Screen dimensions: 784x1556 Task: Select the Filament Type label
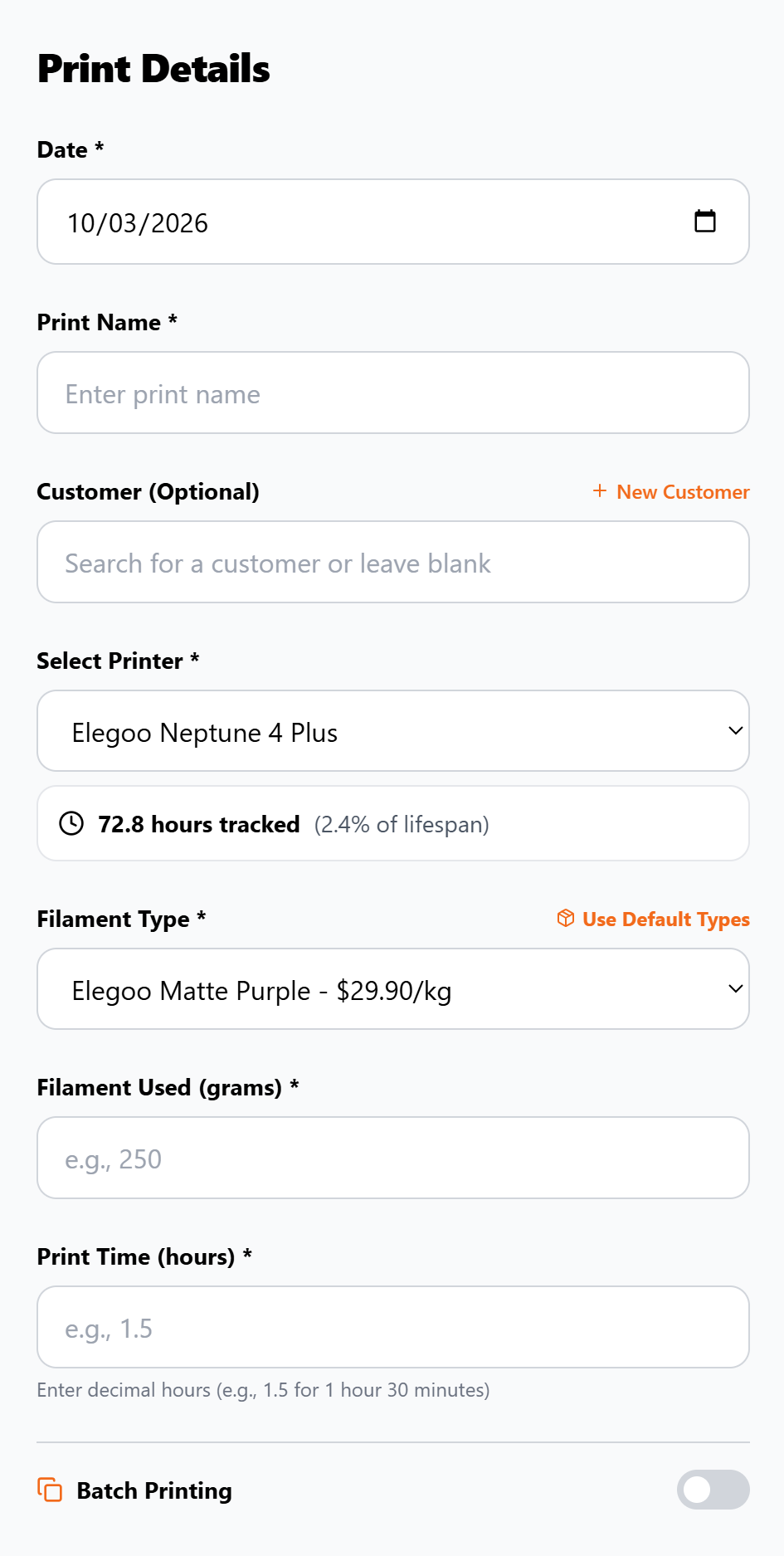pyautogui.click(x=120, y=919)
